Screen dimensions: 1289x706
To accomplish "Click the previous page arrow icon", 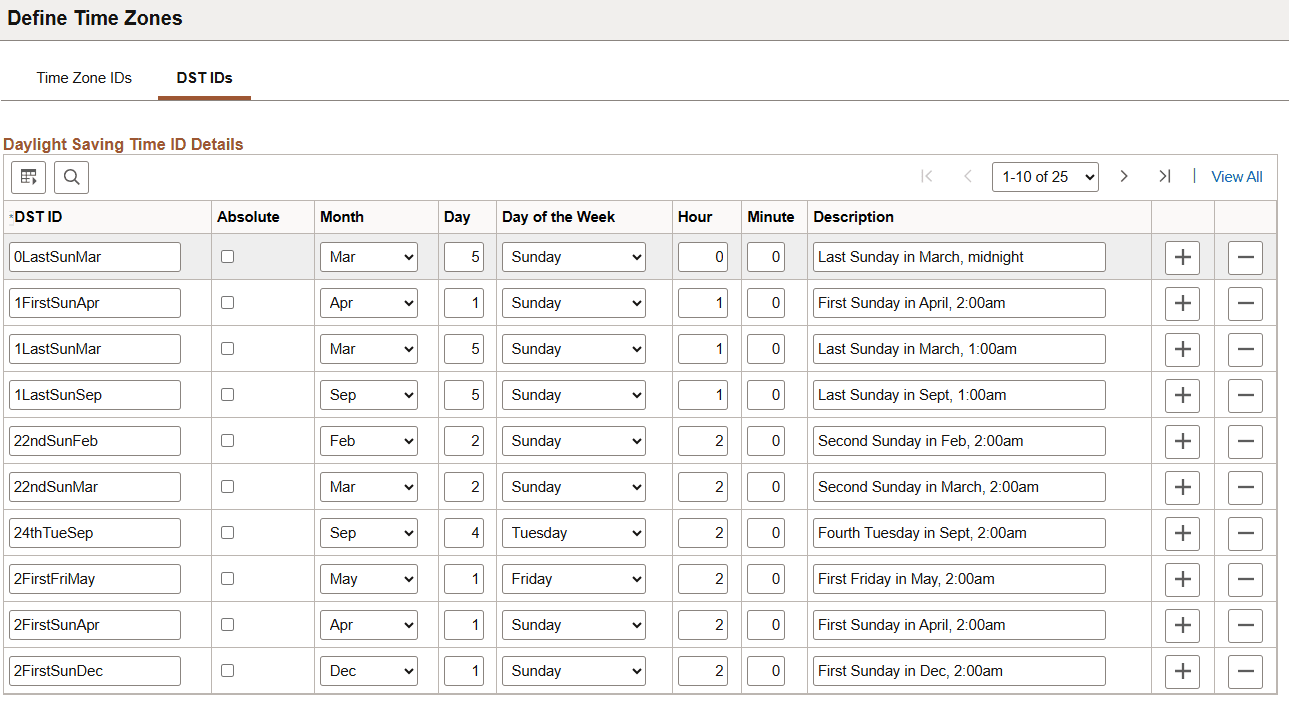I will [x=967, y=176].
